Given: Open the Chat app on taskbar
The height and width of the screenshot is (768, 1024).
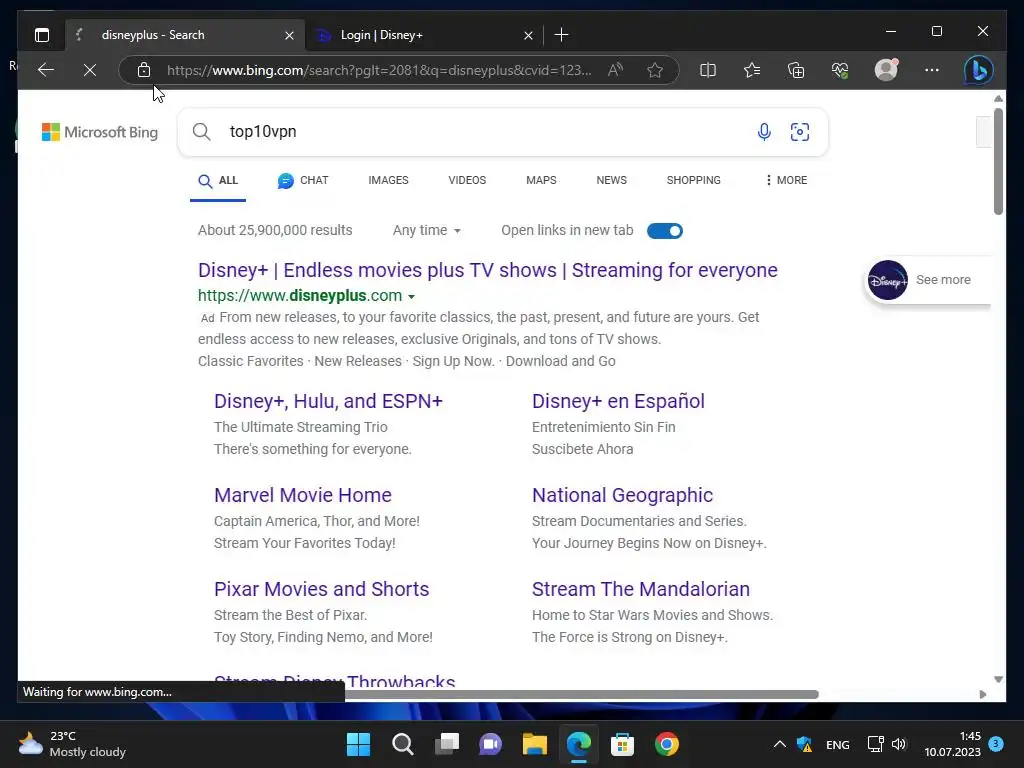Looking at the screenshot, I should (490, 744).
